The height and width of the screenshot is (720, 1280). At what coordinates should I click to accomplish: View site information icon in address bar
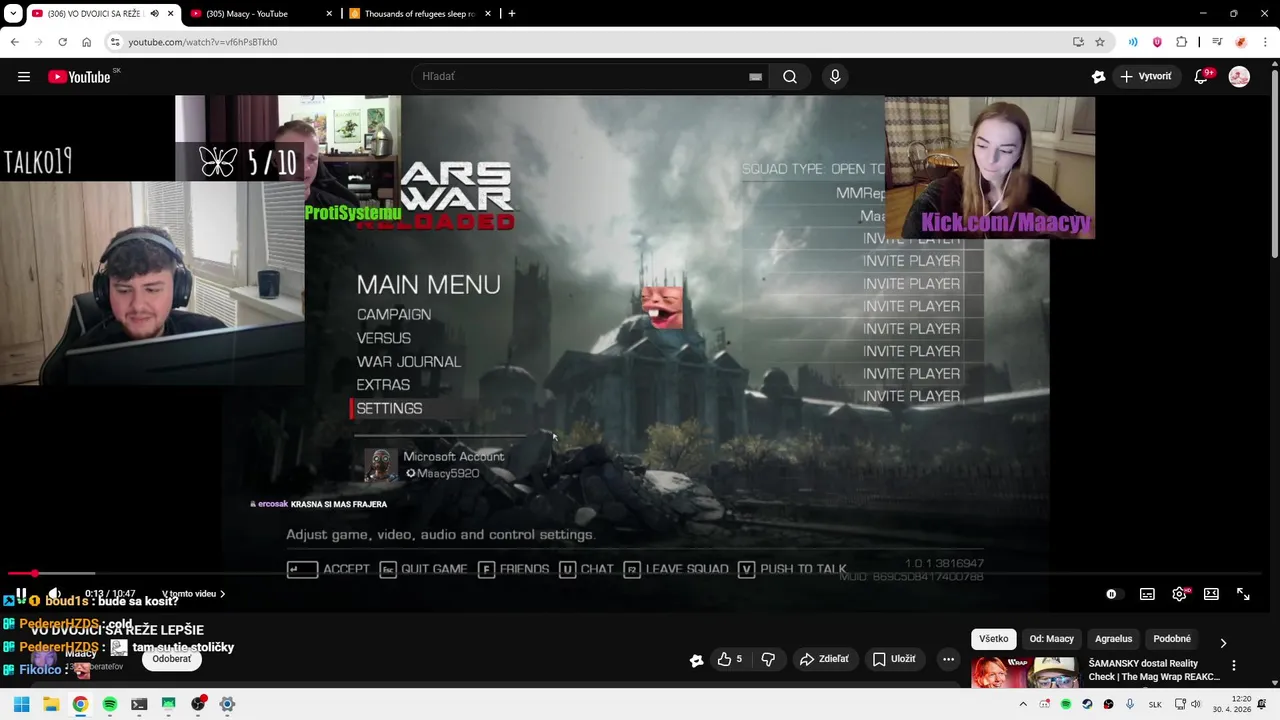point(115,42)
